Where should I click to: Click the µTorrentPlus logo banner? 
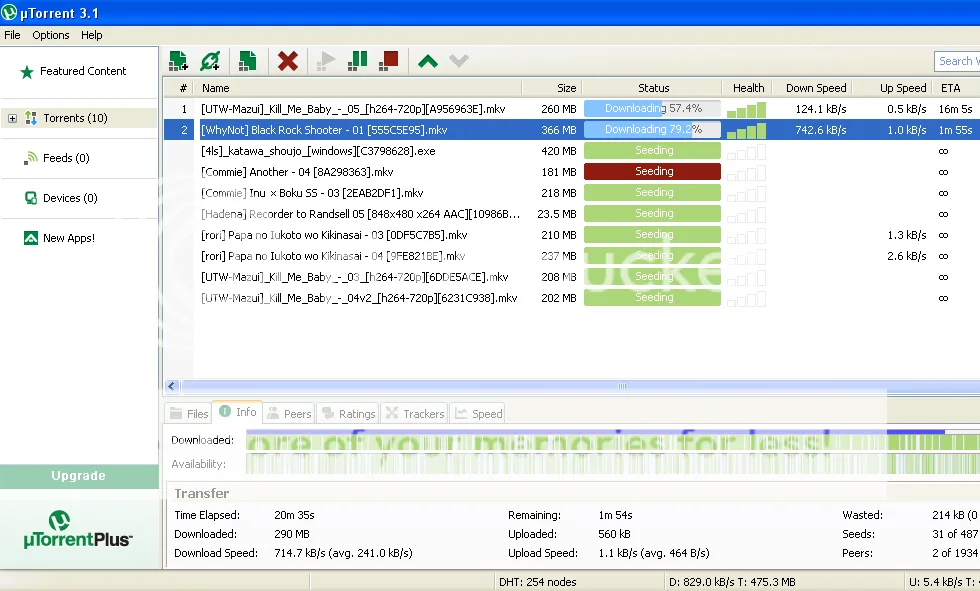pos(79,530)
